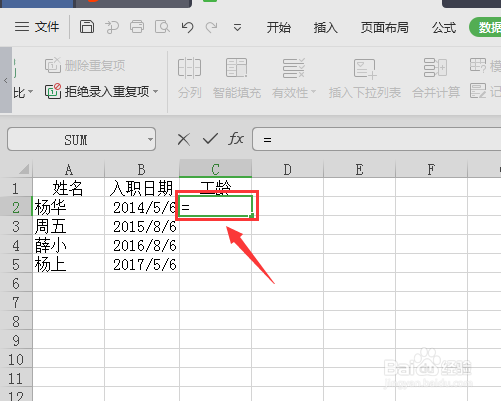
Task: Switch to the 公式 tab
Action: point(444,27)
